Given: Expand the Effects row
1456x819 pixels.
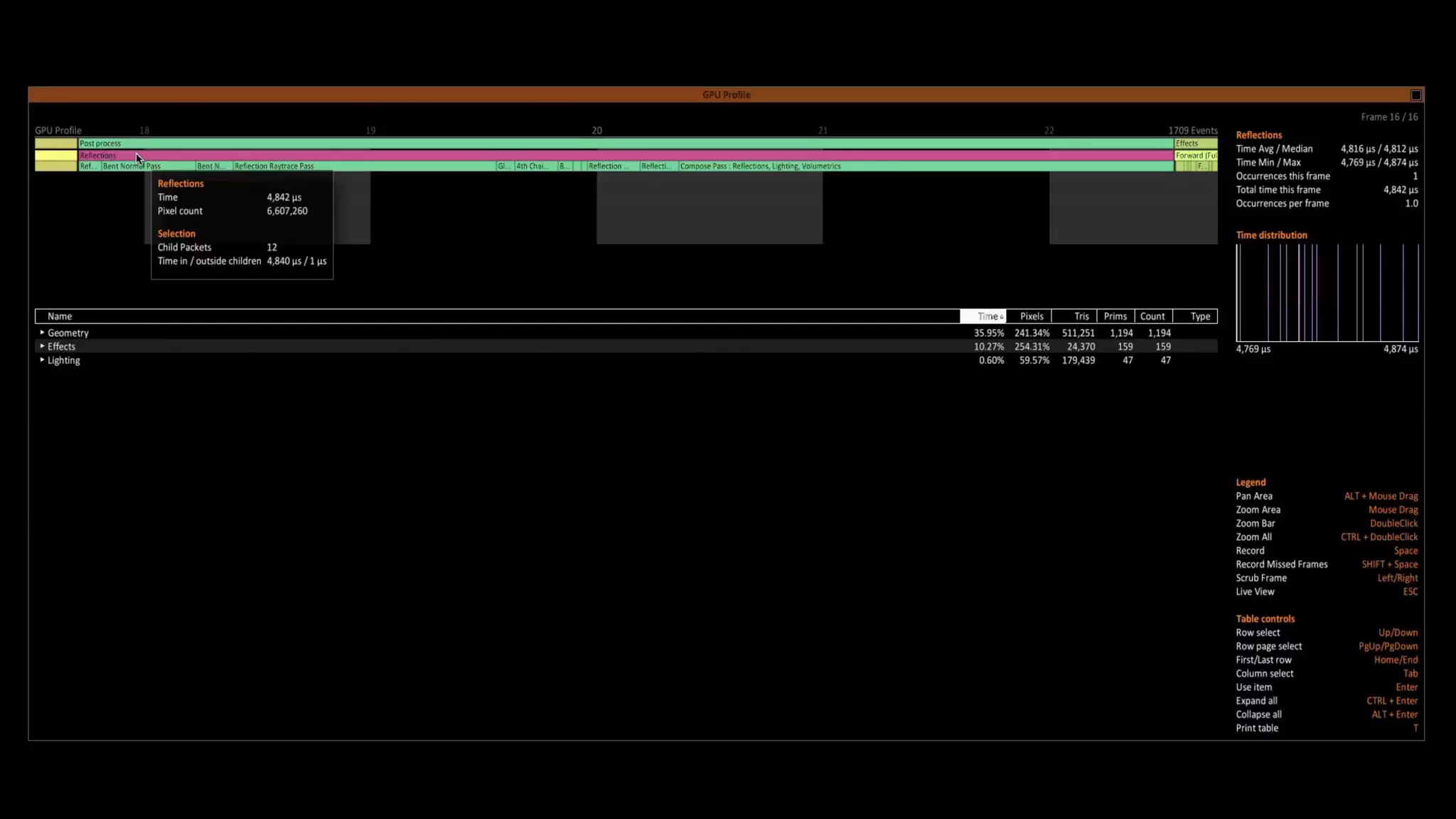Looking at the screenshot, I should (x=42, y=346).
